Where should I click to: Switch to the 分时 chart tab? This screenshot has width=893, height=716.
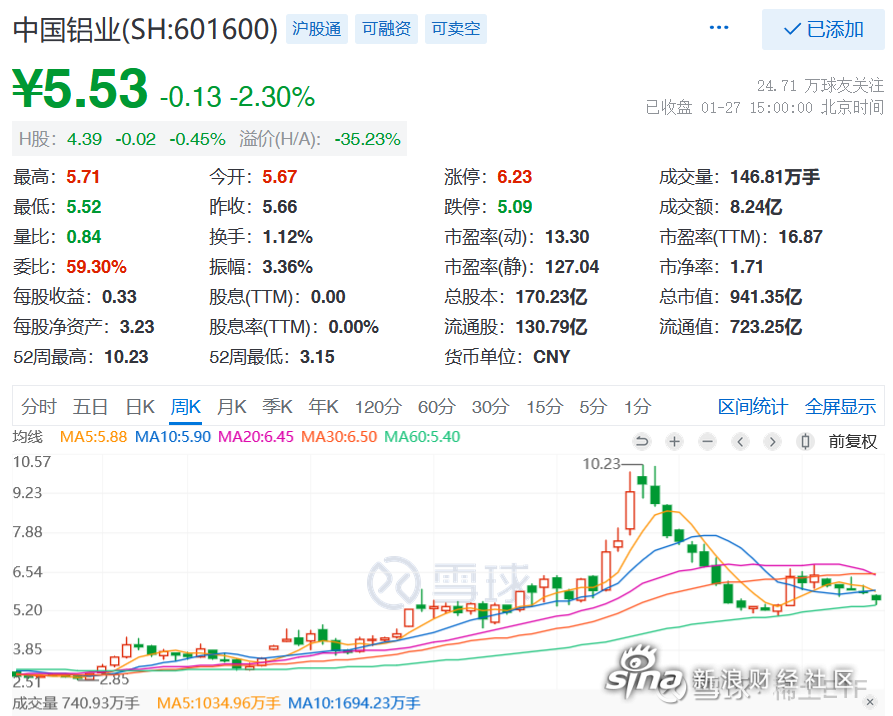pos(39,407)
